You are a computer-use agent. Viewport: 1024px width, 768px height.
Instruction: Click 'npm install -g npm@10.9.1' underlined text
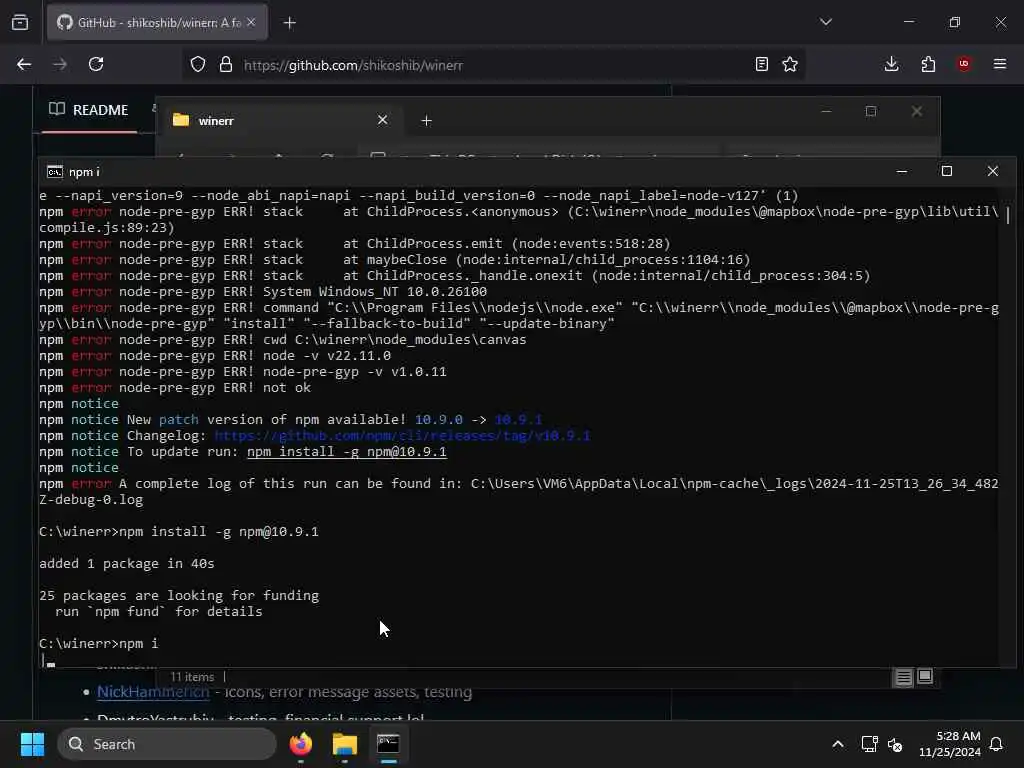(x=347, y=452)
